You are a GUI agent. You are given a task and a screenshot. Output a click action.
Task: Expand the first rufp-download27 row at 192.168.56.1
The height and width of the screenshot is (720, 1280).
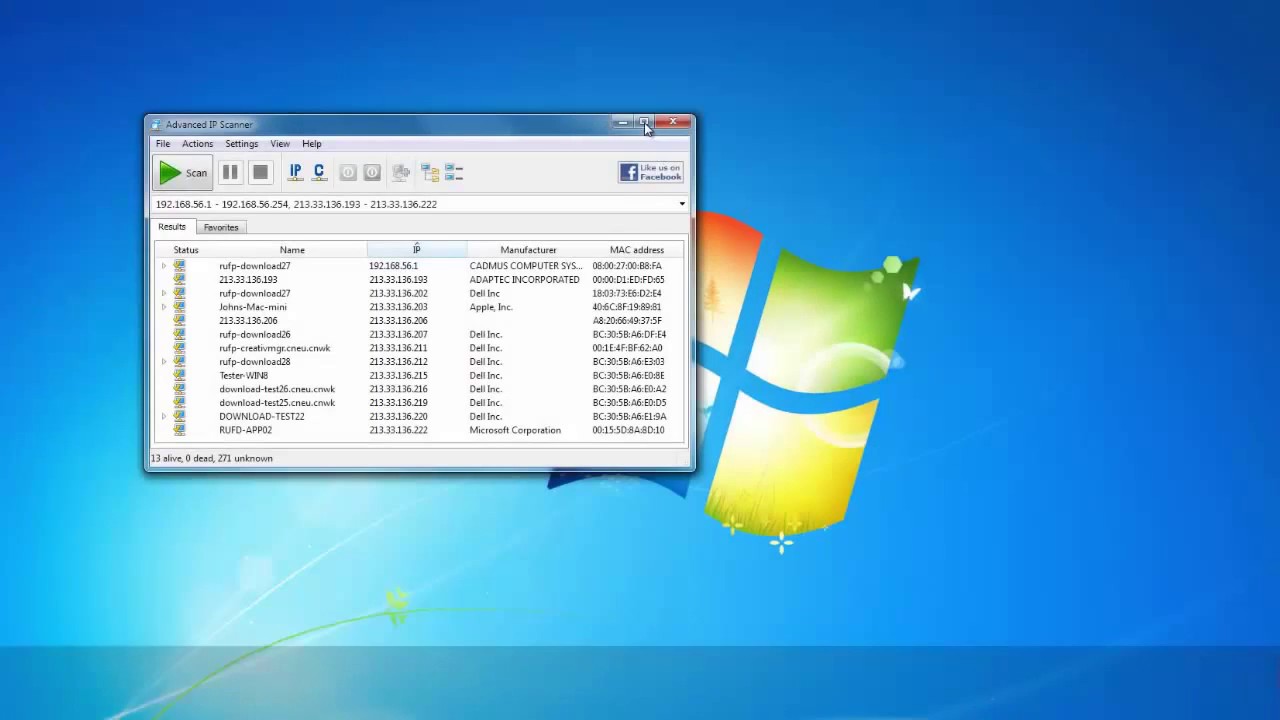click(x=164, y=266)
